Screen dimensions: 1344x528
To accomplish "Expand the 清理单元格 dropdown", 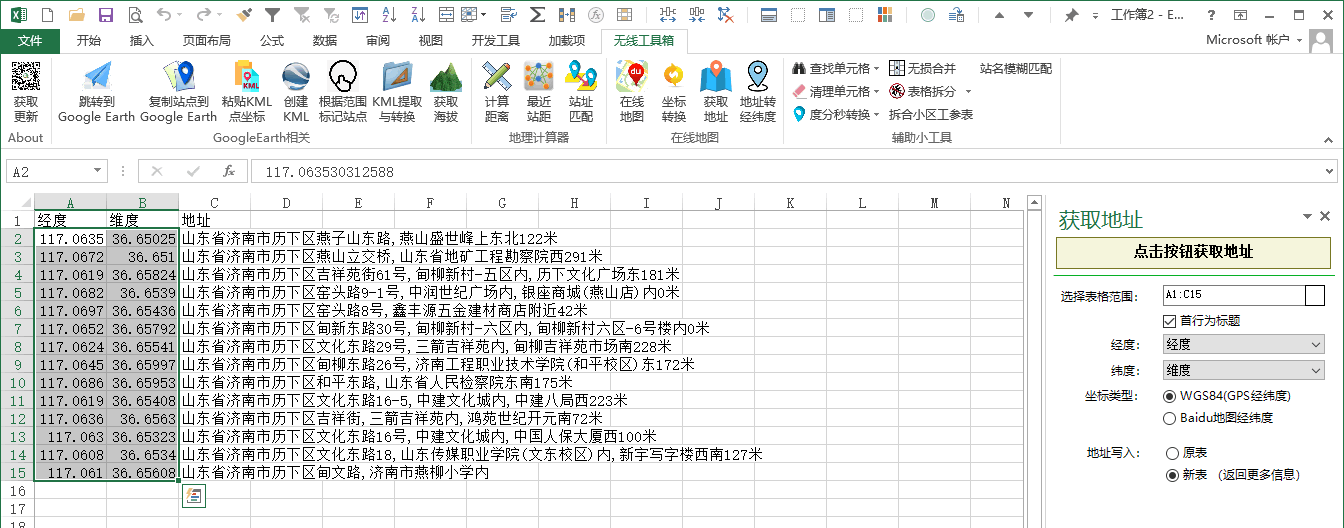I will point(877,92).
